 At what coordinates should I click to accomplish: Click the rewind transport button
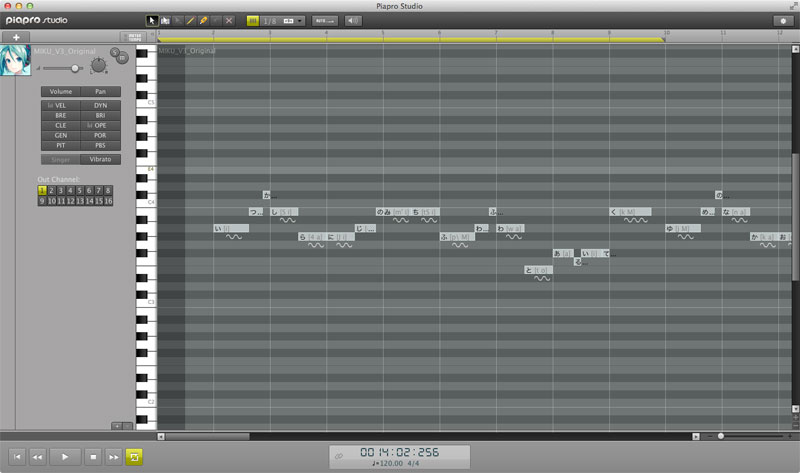pyautogui.click(x=37, y=457)
